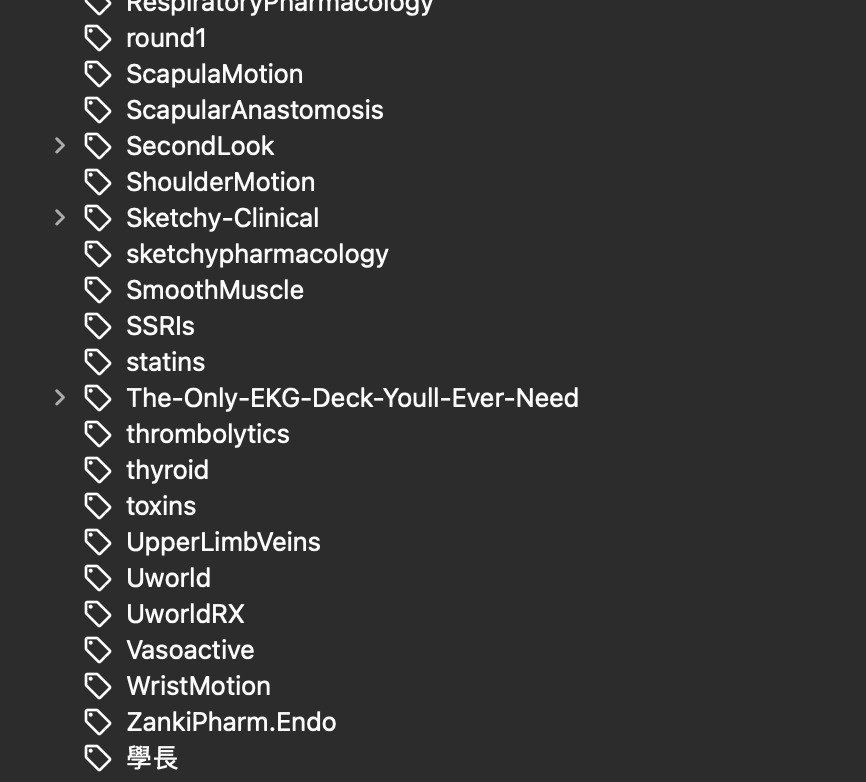The height and width of the screenshot is (782, 866).
Task: Click the tag icon beside round1
Action: click(x=97, y=38)
